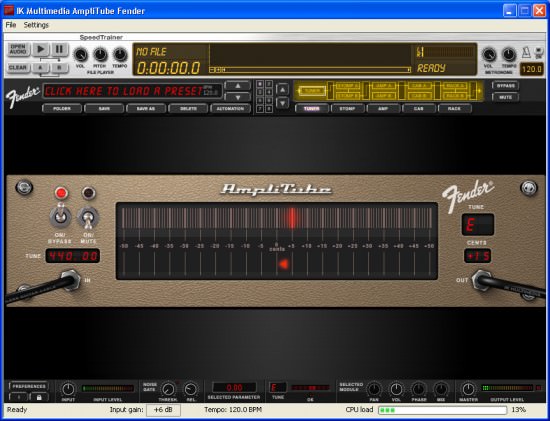
Task: Click routing down arrow next to grid
Action: [282, 103]
